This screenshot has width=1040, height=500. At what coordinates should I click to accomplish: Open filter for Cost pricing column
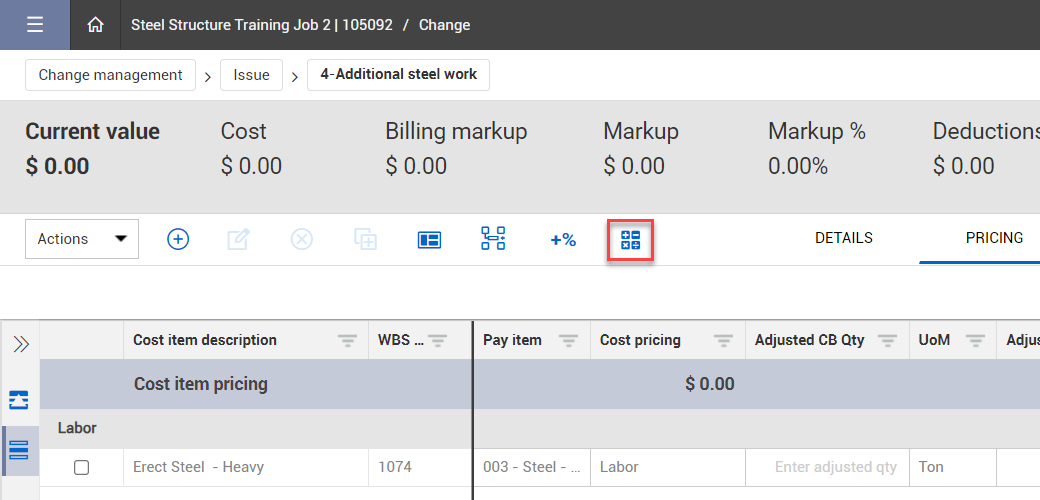pos(723,341)
